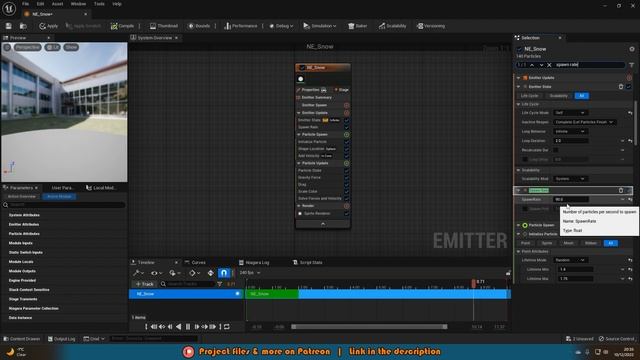
Task: Click the Thumbnail toolbar button
Action: click(164, 26)
